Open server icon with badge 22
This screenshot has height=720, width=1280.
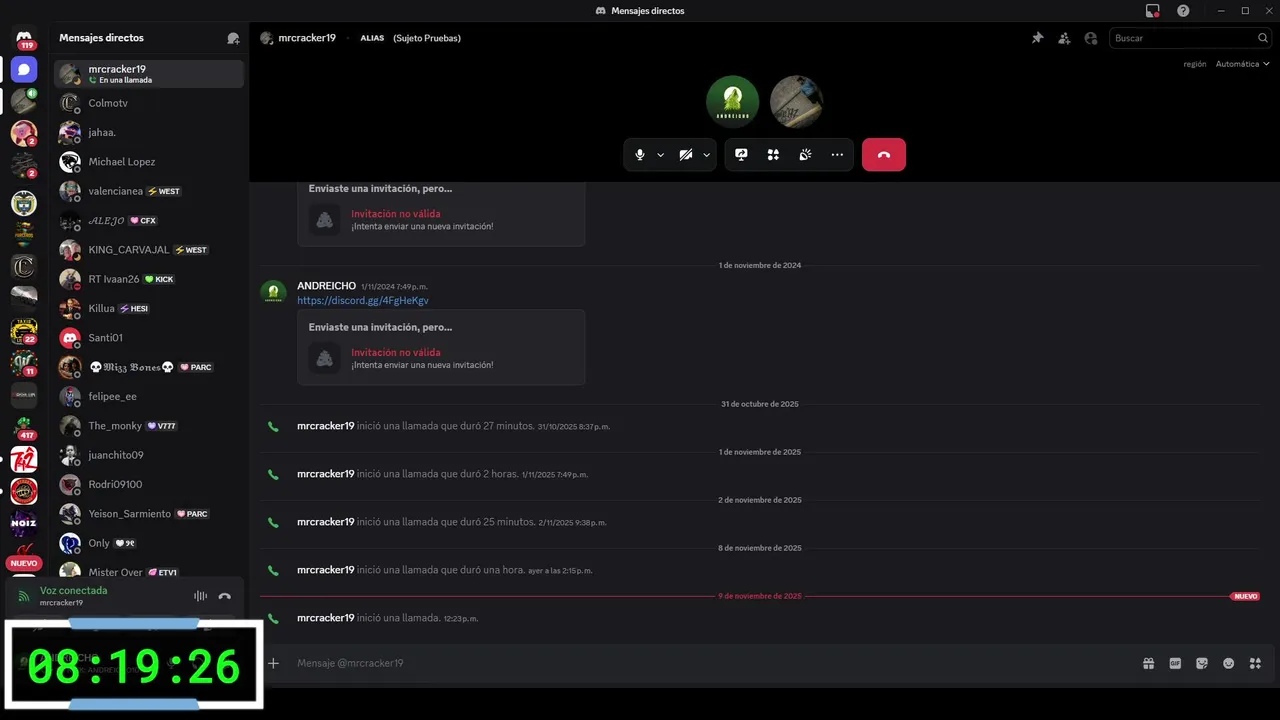pos(24,330)
